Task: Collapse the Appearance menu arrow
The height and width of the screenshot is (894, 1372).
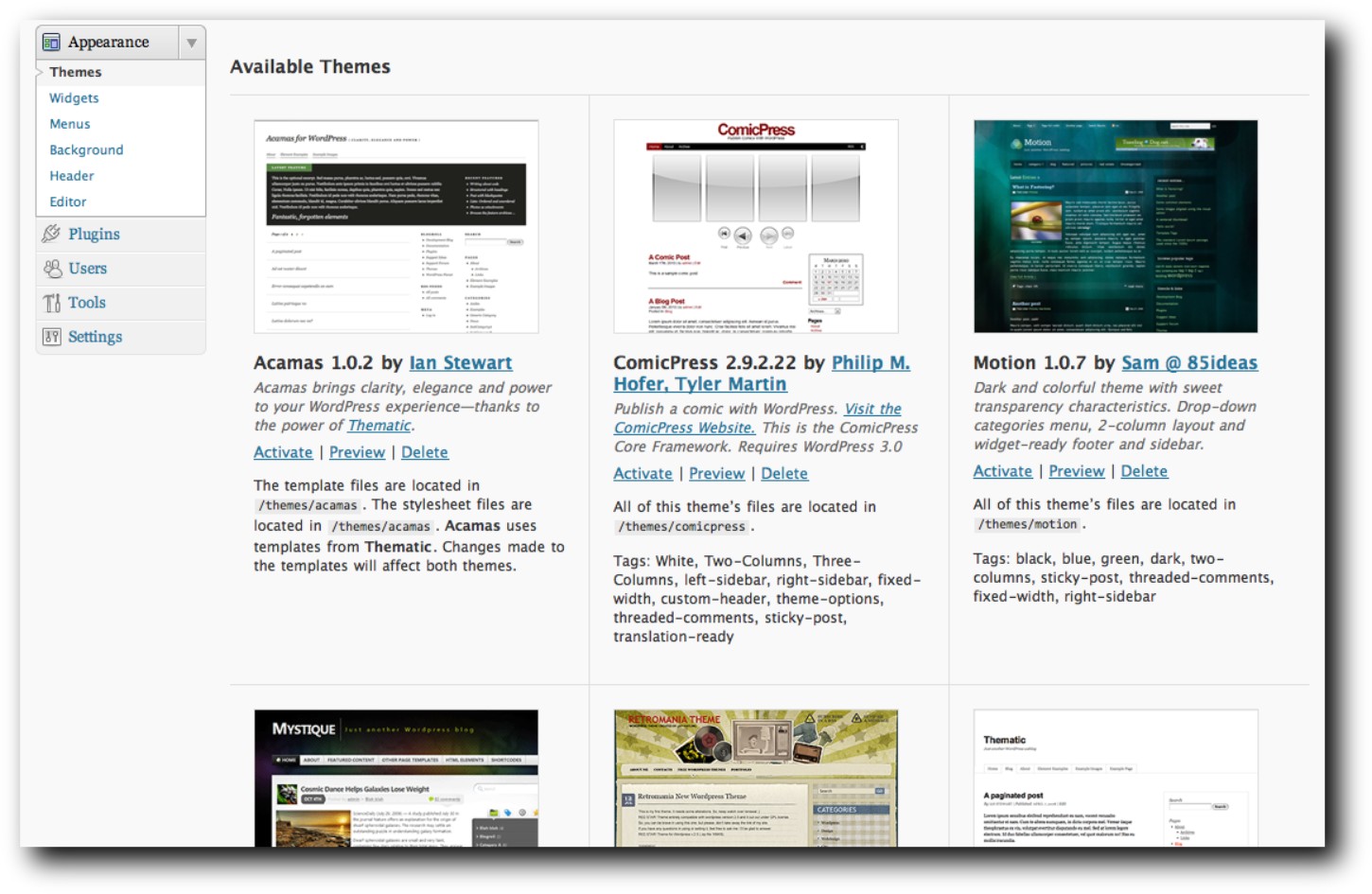Action: [x=192, y=43]
